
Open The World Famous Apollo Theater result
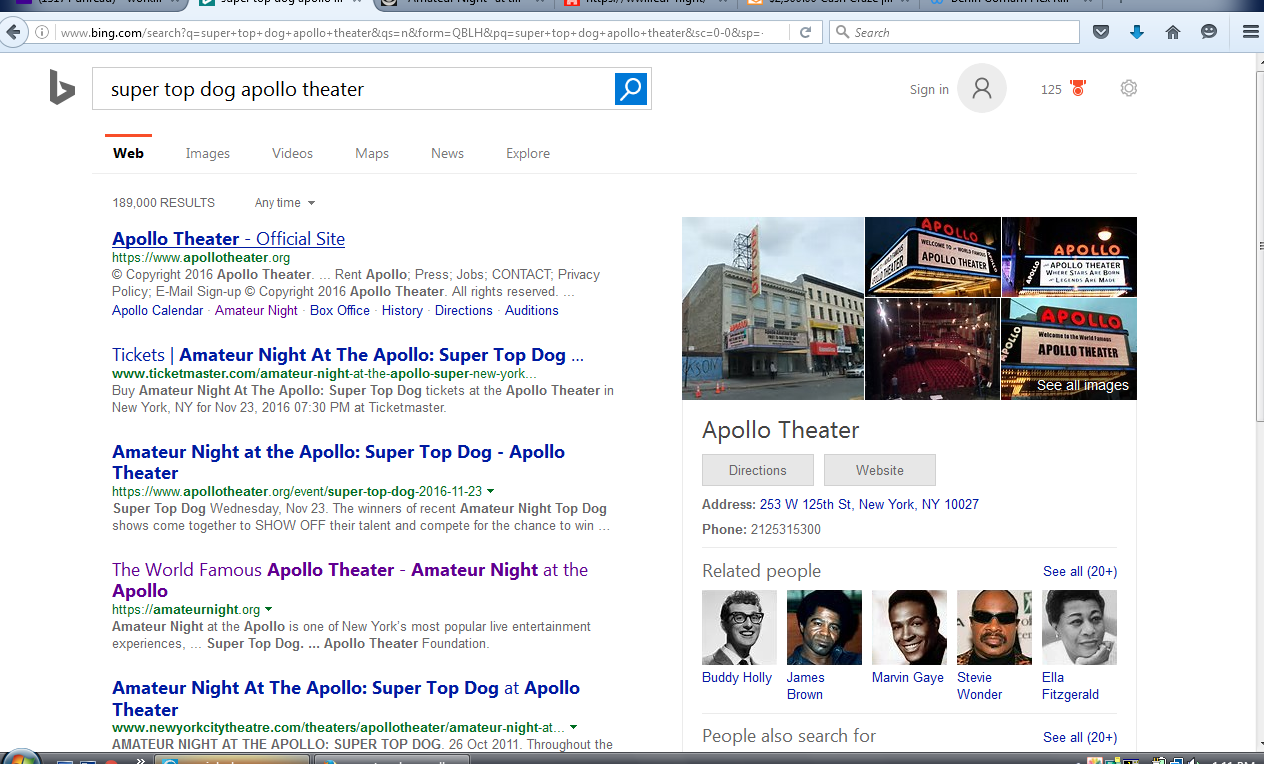[x=350, y=580]
